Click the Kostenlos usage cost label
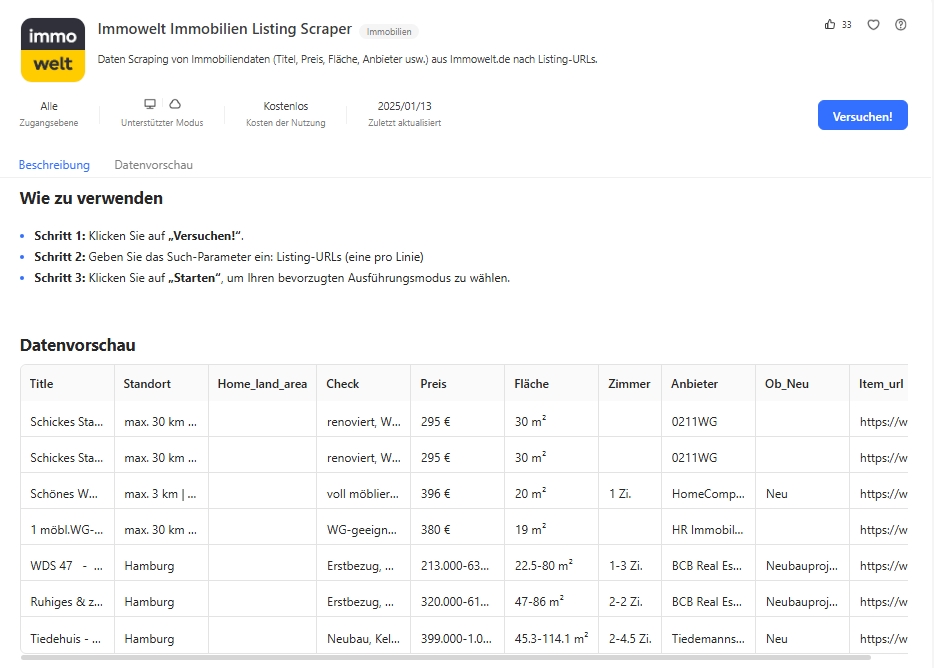The width and height of the screenshot is (934, 668). tap(286, 106)
